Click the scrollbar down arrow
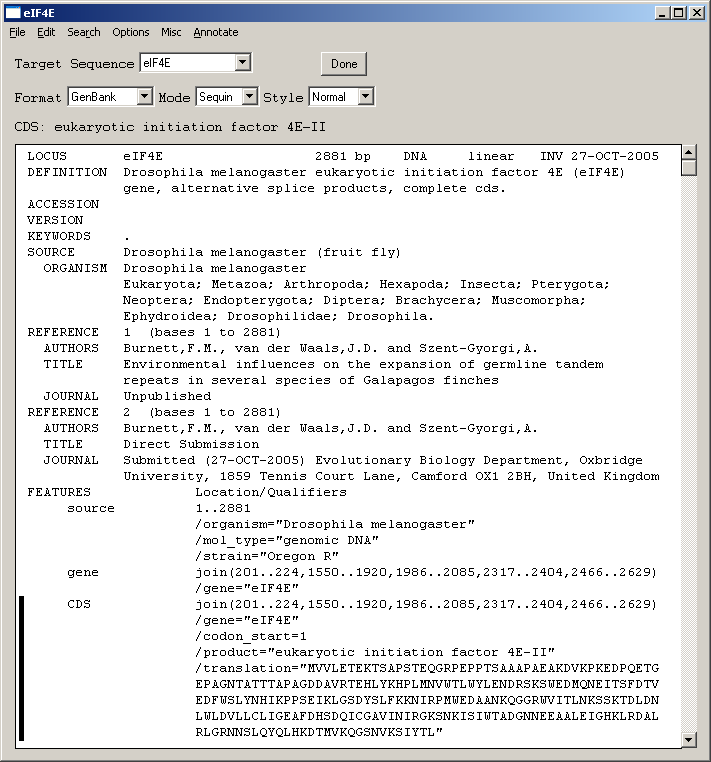Viewport: 711px width, 762px height. (x=688, y=739)
